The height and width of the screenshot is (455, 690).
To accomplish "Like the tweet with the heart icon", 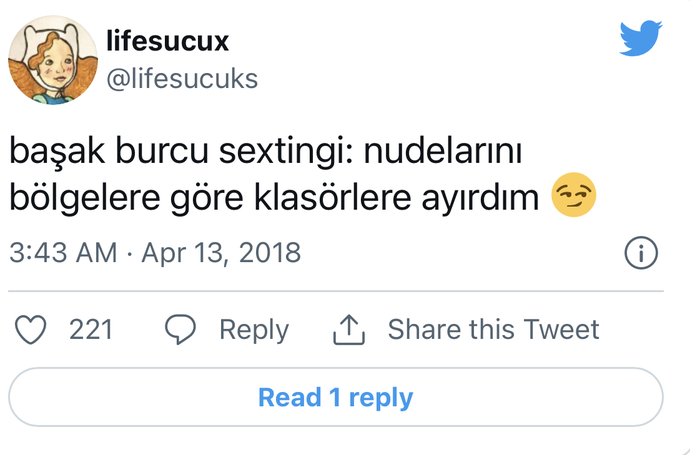I will pos(35,329).
